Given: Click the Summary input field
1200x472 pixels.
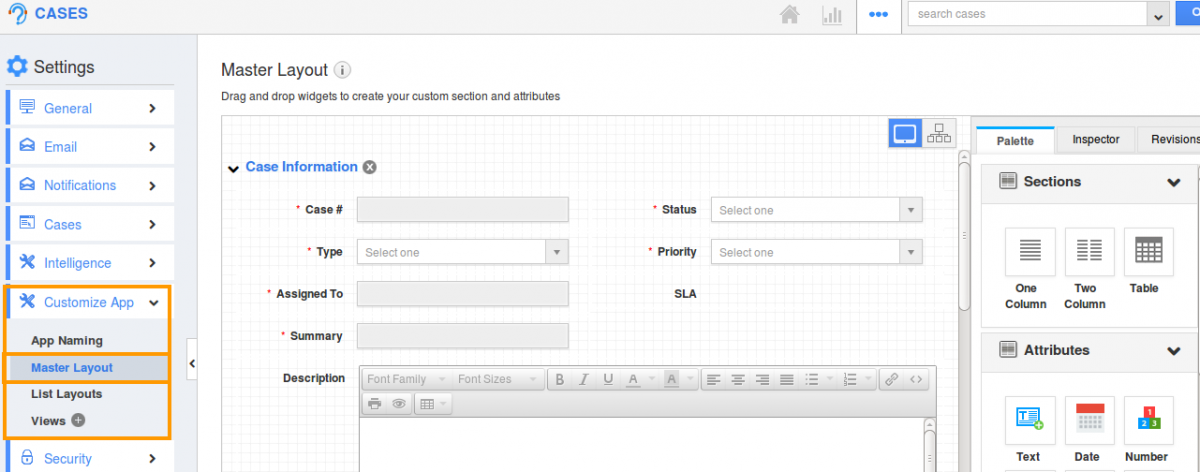Looking at the screenshot, I should (462, 336).
